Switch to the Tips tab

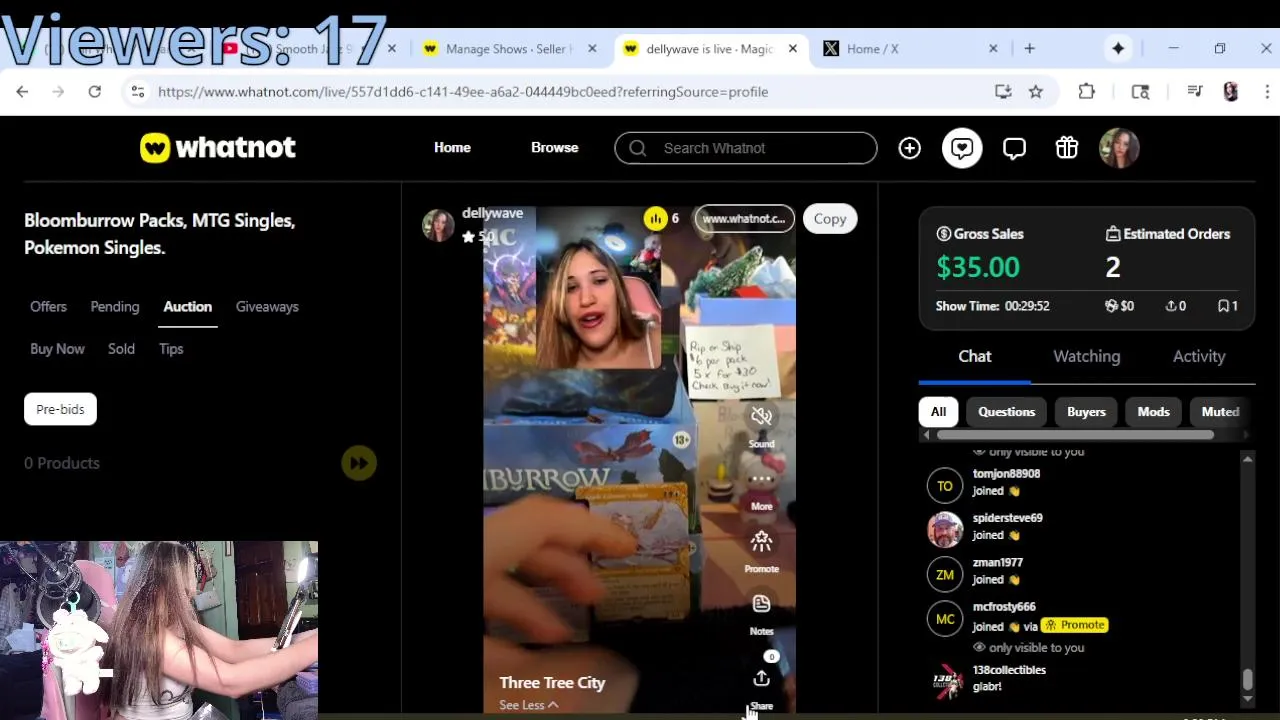coord(171,348)
